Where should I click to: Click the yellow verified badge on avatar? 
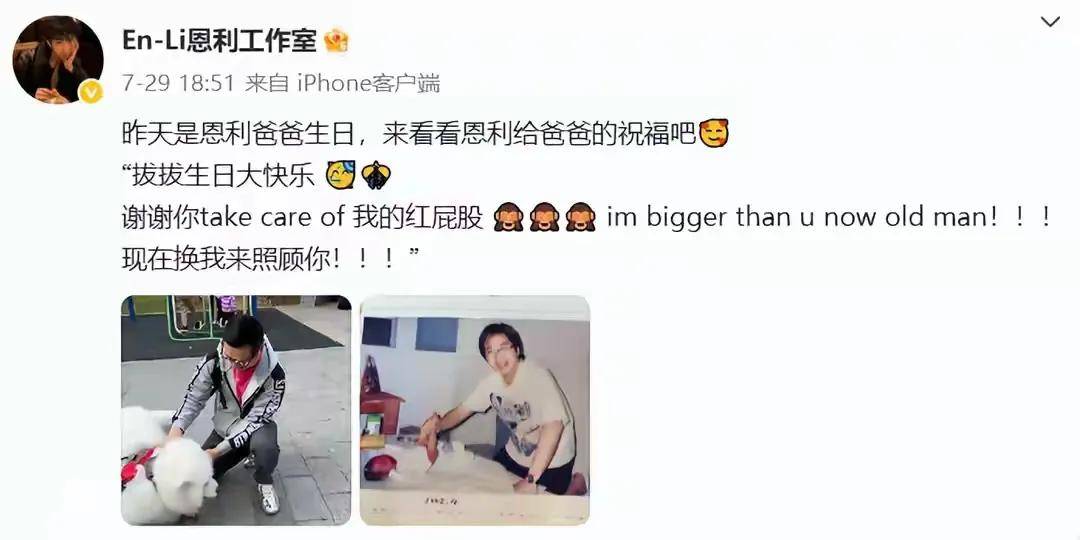tap(91, 92)
